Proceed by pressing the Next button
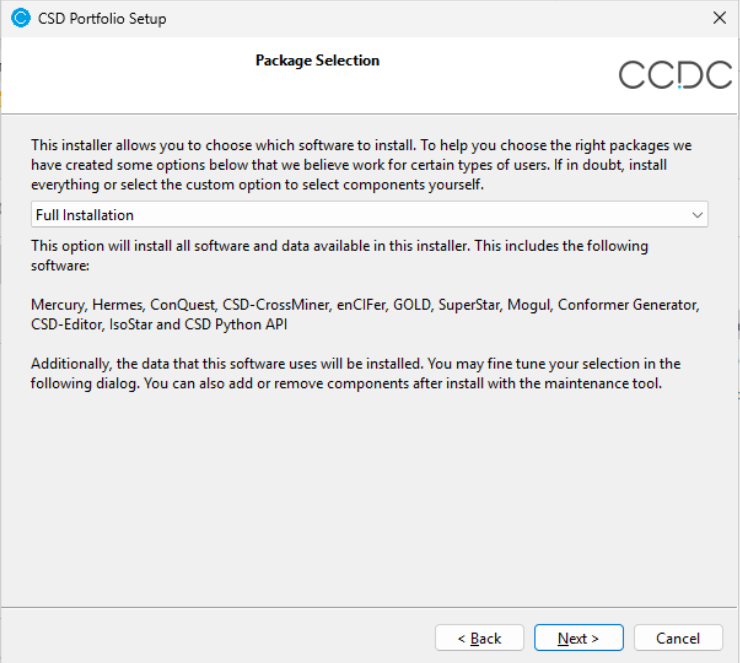This screenshot has height=663, width=740. [x=578, y=638]
